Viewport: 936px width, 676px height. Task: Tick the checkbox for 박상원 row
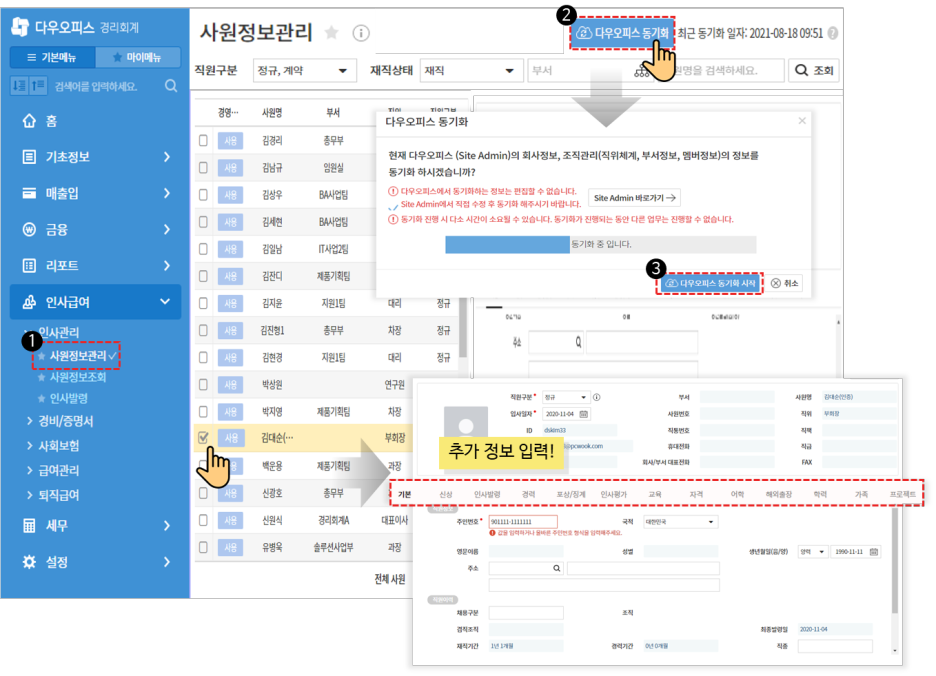(x=204, y=385)
